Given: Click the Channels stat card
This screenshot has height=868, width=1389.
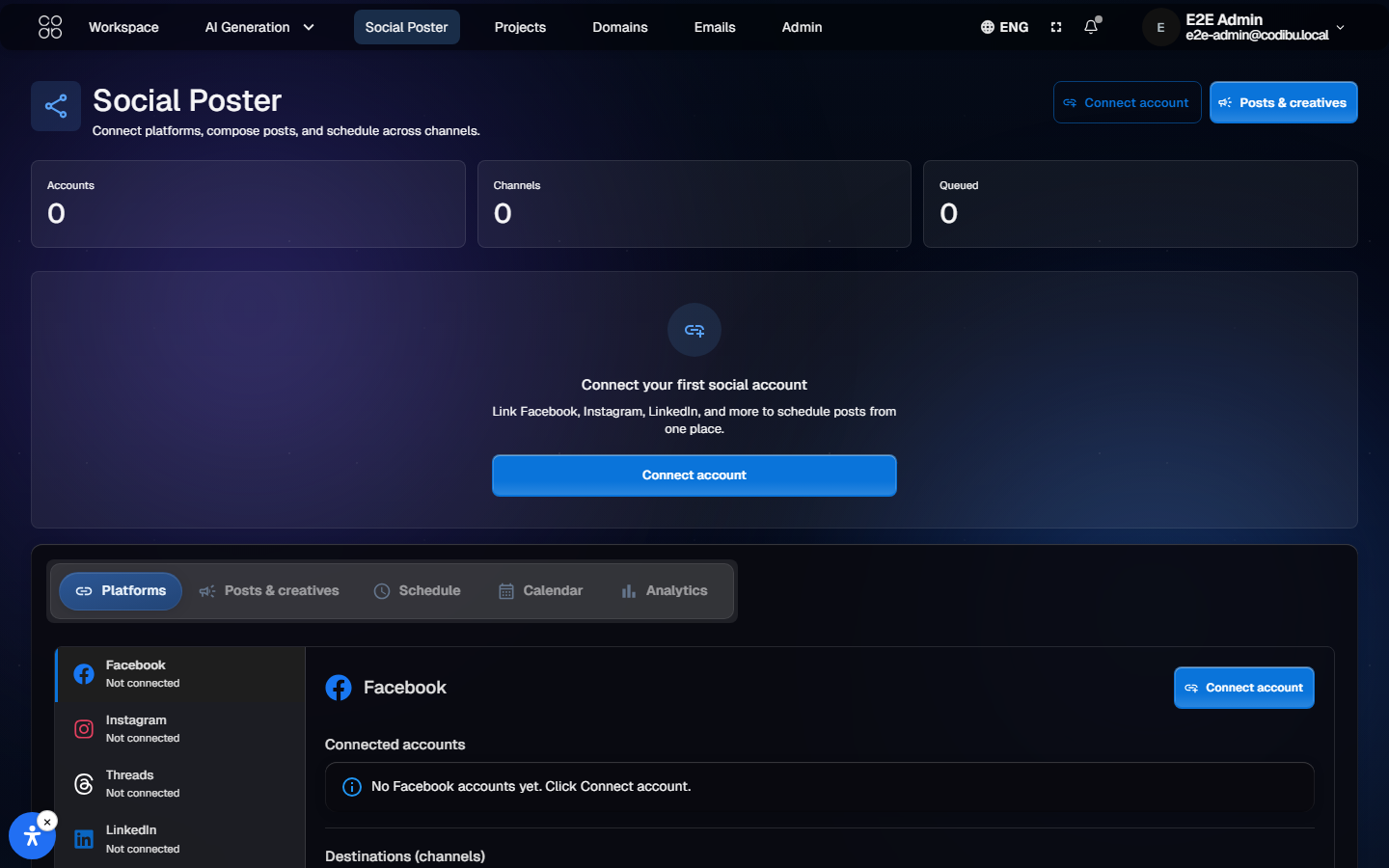Looking at the screenshot, I should 694,203.
